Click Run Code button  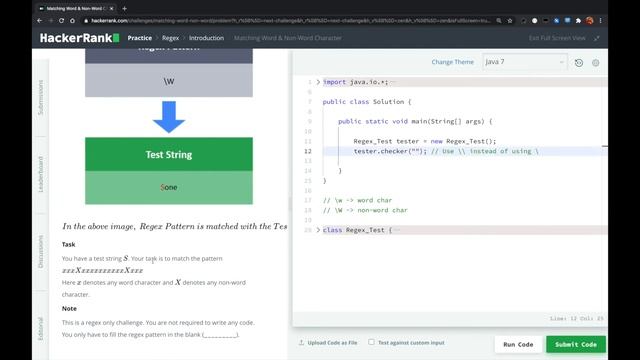(518, 344)
